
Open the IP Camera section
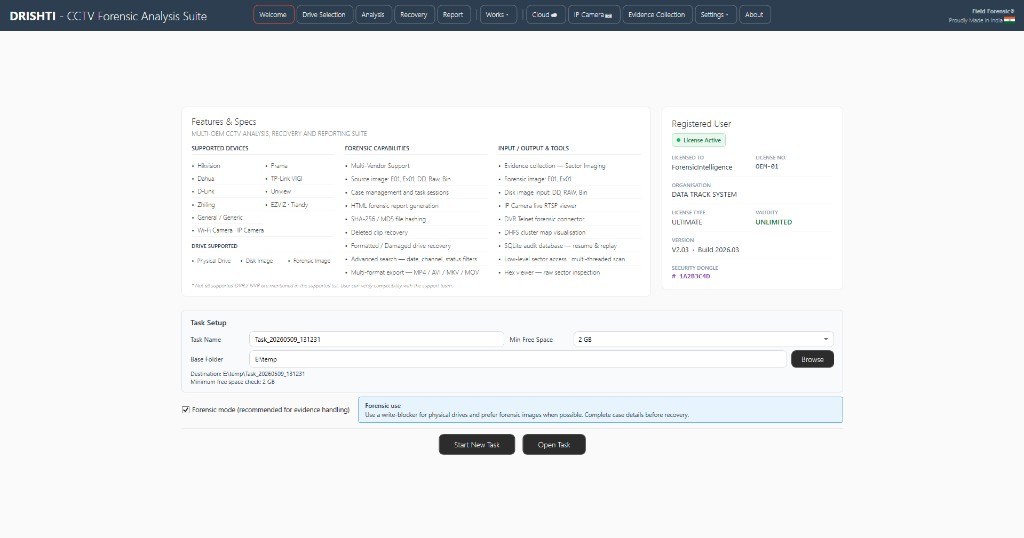593,14
